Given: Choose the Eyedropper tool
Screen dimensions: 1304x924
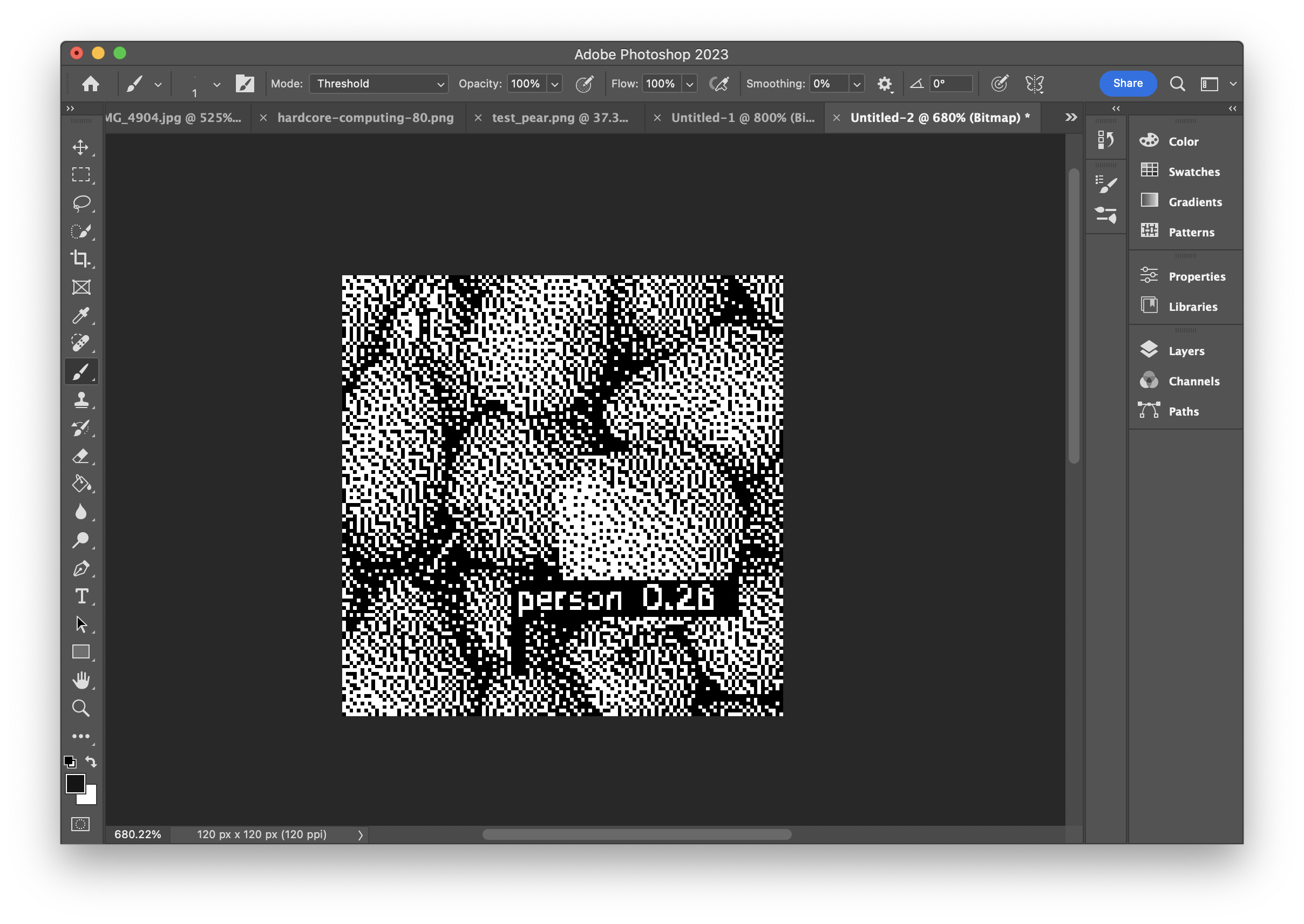Looking at the screenshot, I should point(81,315).
